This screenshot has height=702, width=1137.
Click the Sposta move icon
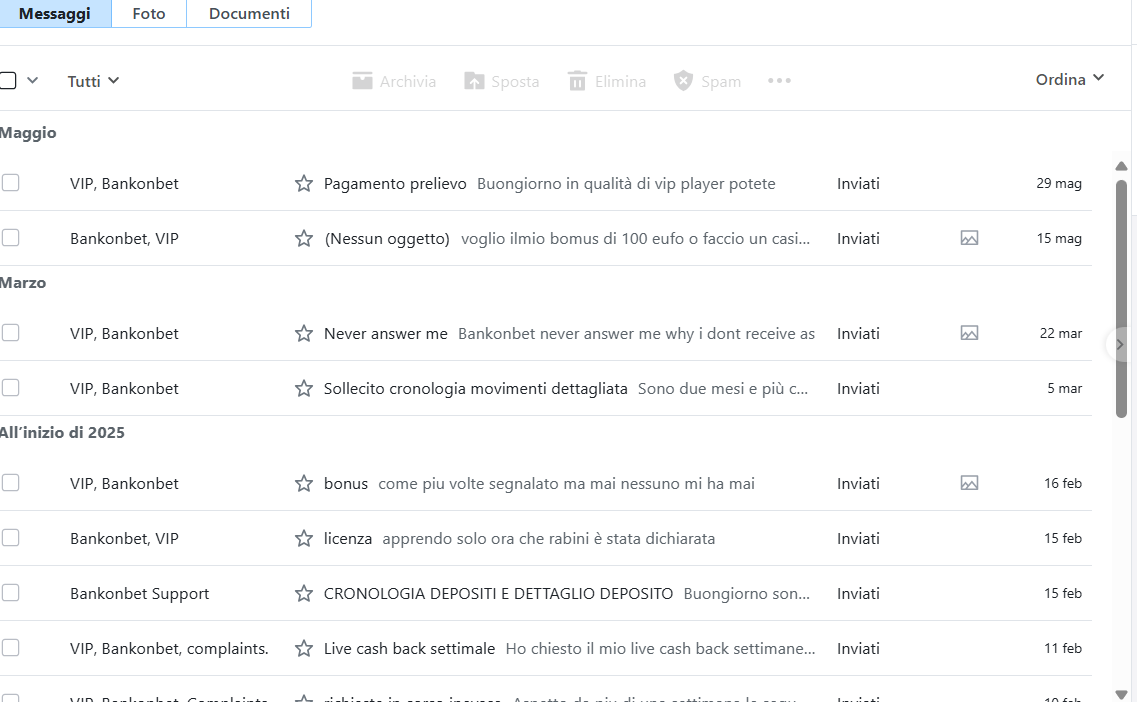click(474, 81)
